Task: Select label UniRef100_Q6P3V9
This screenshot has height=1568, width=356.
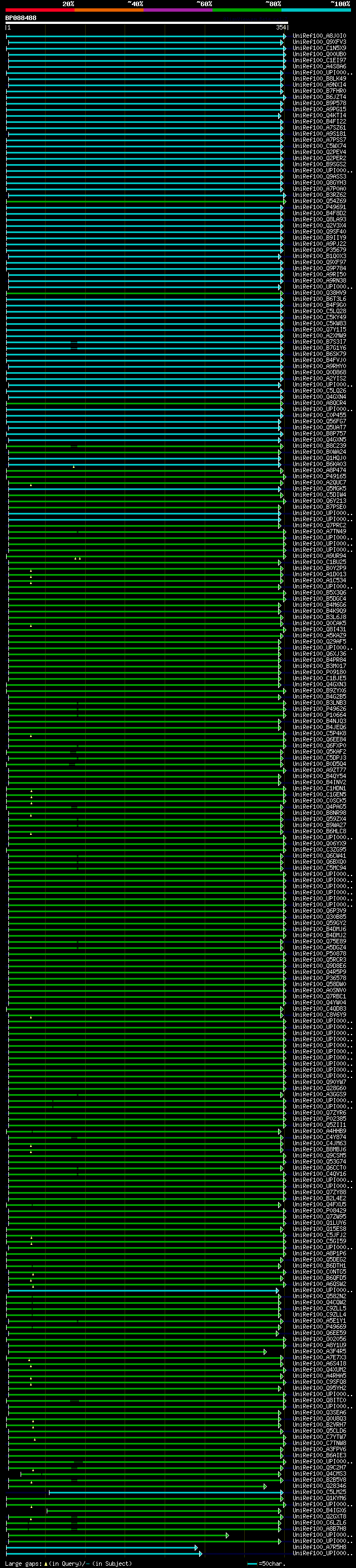Action: [x=319, y=911]
